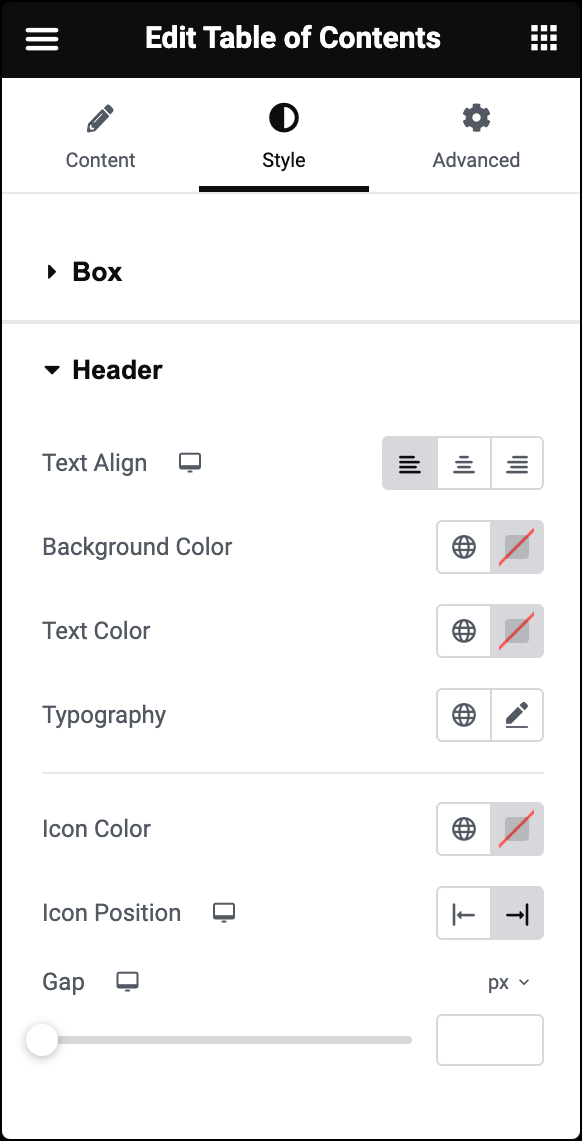Switch to the Content tab

click(x=100, y=137)
